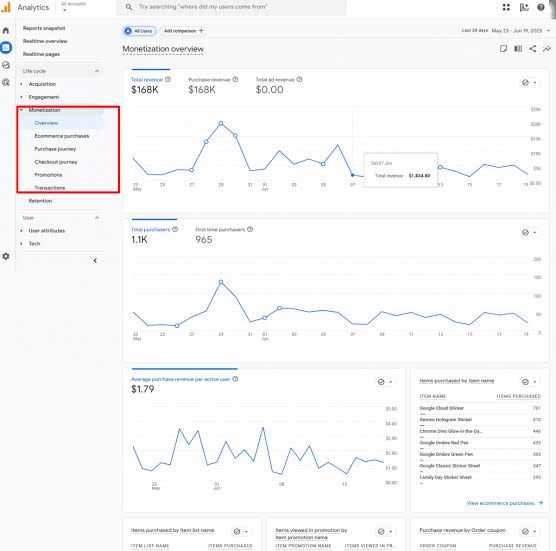Click the Google Cloud Sticker row
The width and height of the screenshot is (556, 551).
coord(480,408)
